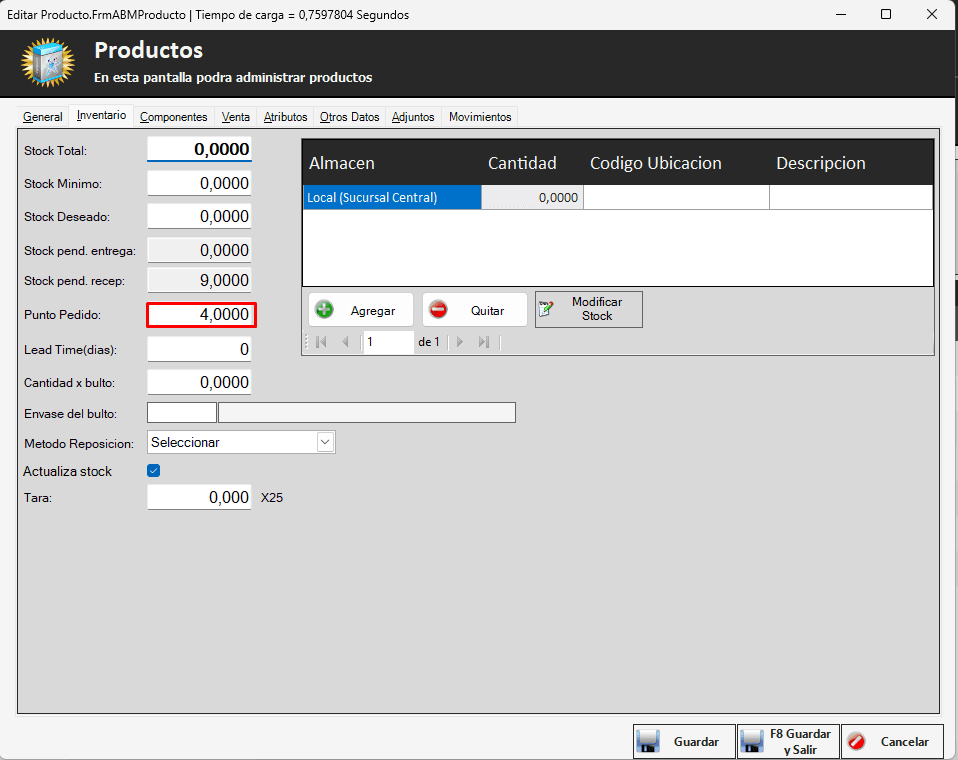Go to last page in grid navigator
This screenshot has width=958, height=760.
point(484,342)
